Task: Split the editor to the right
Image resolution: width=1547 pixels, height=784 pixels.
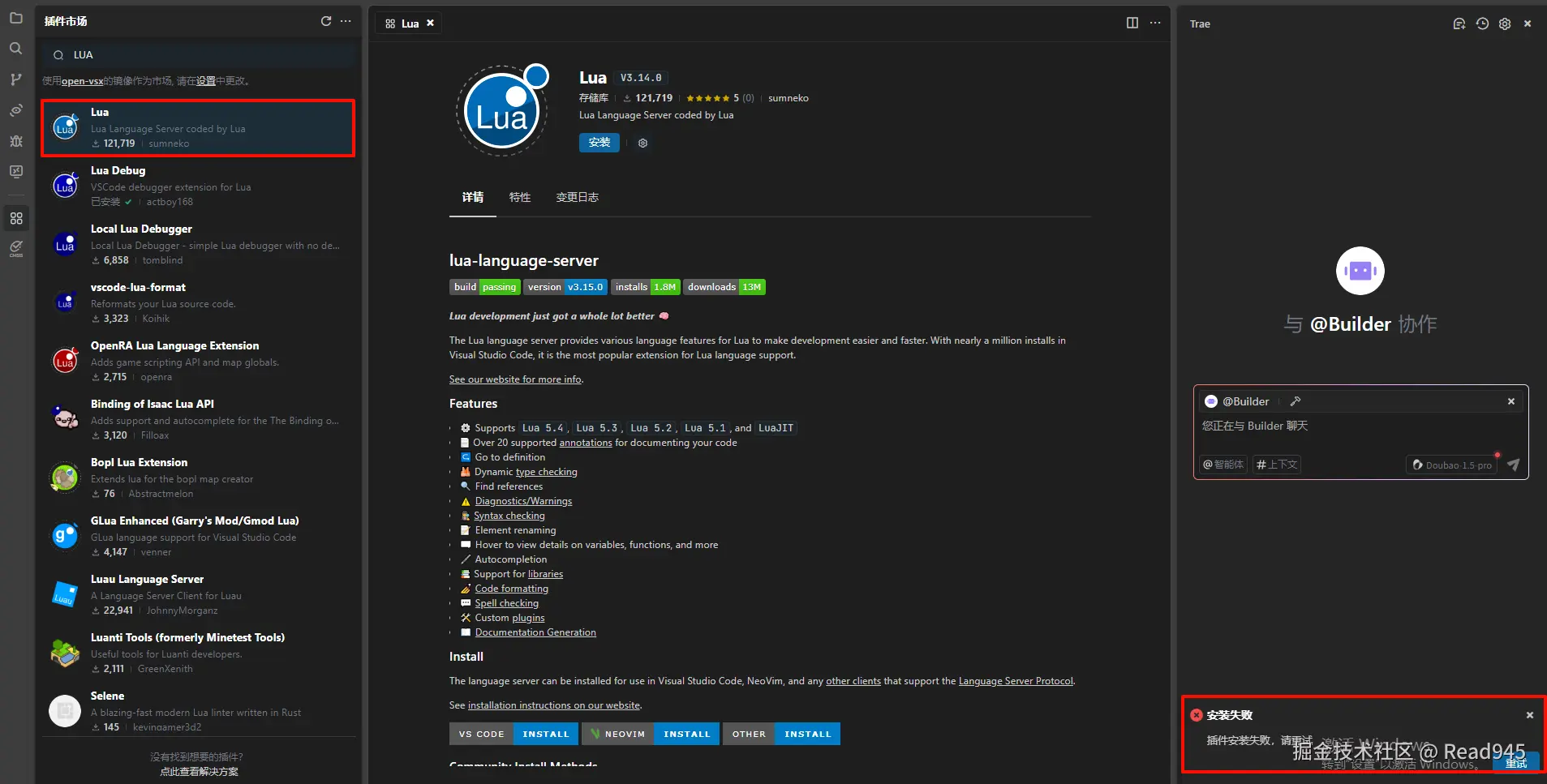Action: pyautogui.click(x=1132, y=23)
